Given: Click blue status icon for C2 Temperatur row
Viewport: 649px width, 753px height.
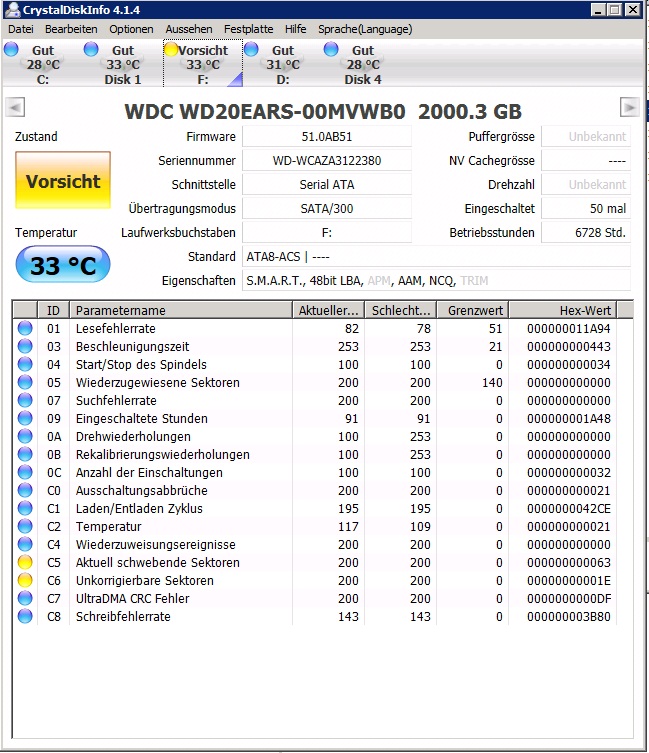Looking at the screenshot, I should click(25, 526).
